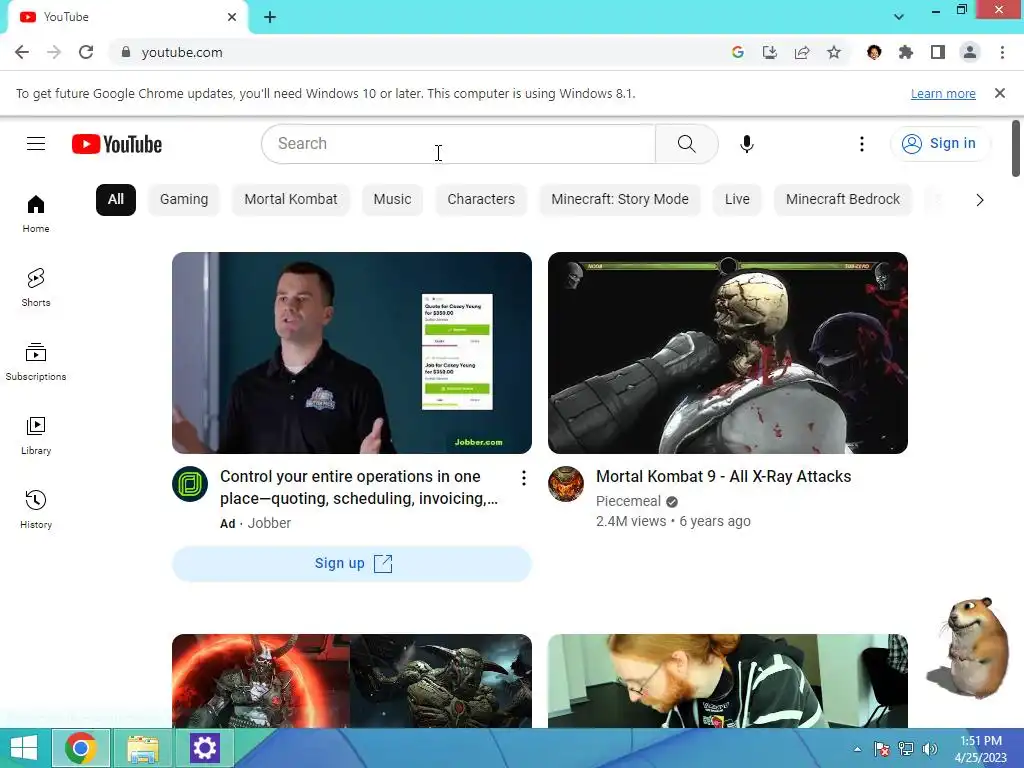Click the youtube.com address bar
This screenshot has width=1024, height=768.
point(418,52)
